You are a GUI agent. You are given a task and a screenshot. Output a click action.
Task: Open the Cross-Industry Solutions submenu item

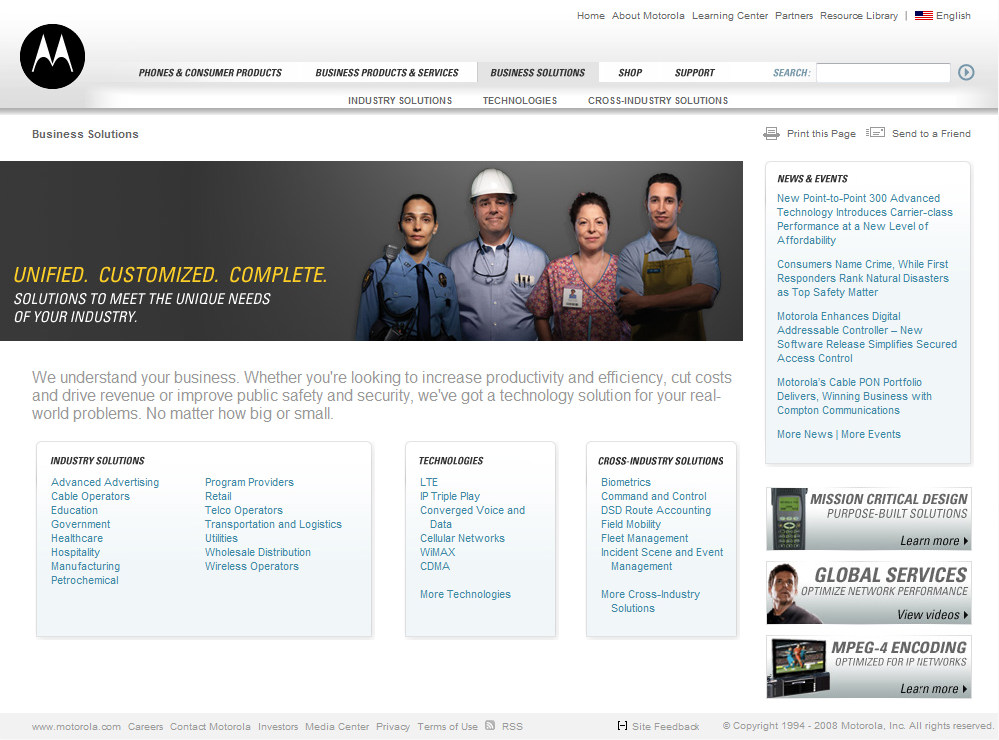coord(658,101)
